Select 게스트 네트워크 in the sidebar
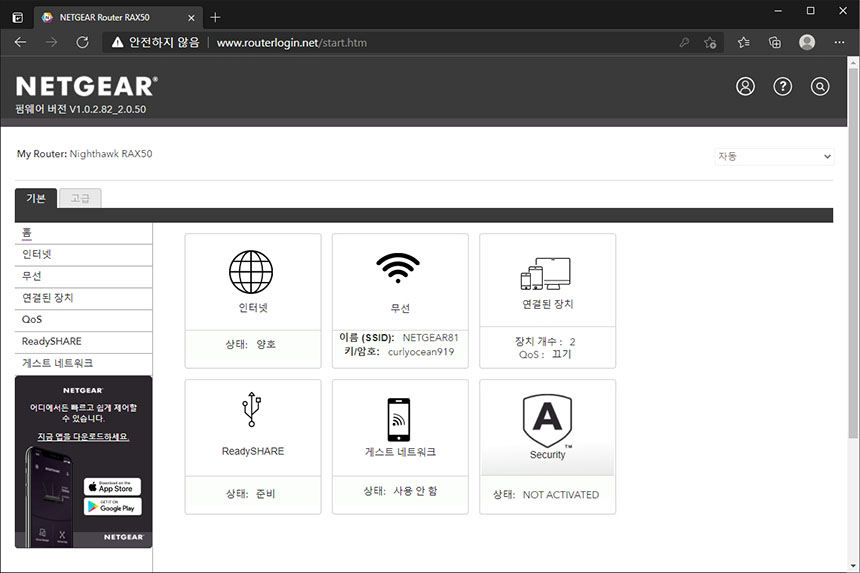Screen dimensions: 860x573 [83, 364]
